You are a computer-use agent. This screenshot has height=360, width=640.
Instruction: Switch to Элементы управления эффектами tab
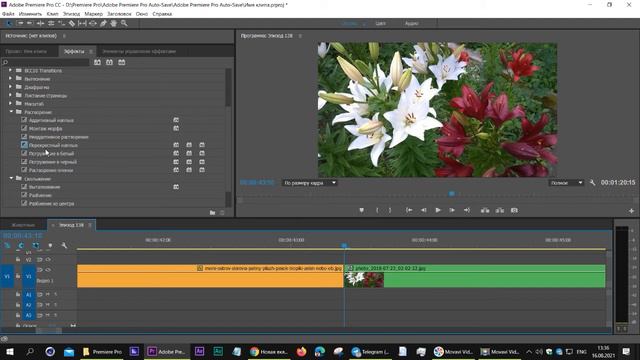(139, 51)
